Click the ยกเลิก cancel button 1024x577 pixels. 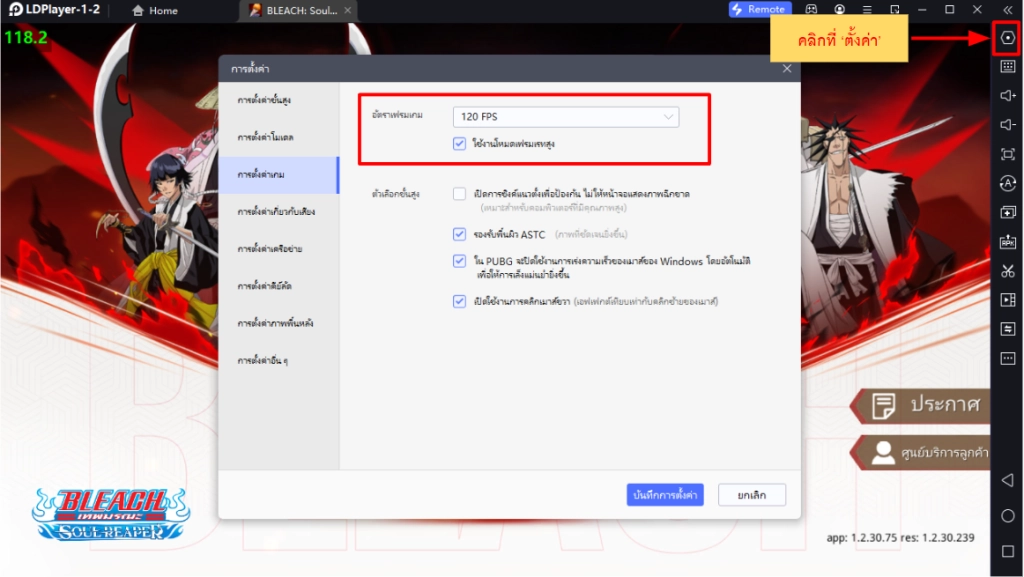(752, 495)
